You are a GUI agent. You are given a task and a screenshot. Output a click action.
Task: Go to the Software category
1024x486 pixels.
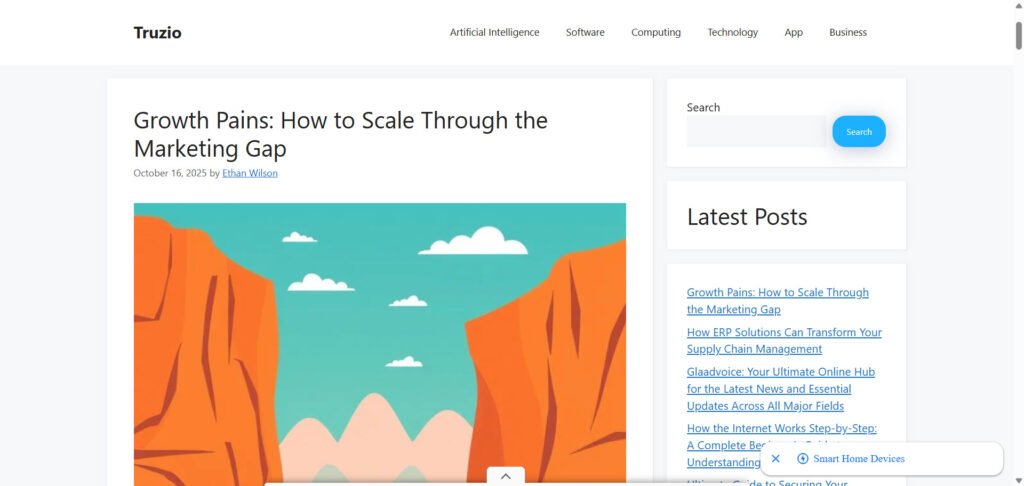pyautogui.click(x=585, y=32)
